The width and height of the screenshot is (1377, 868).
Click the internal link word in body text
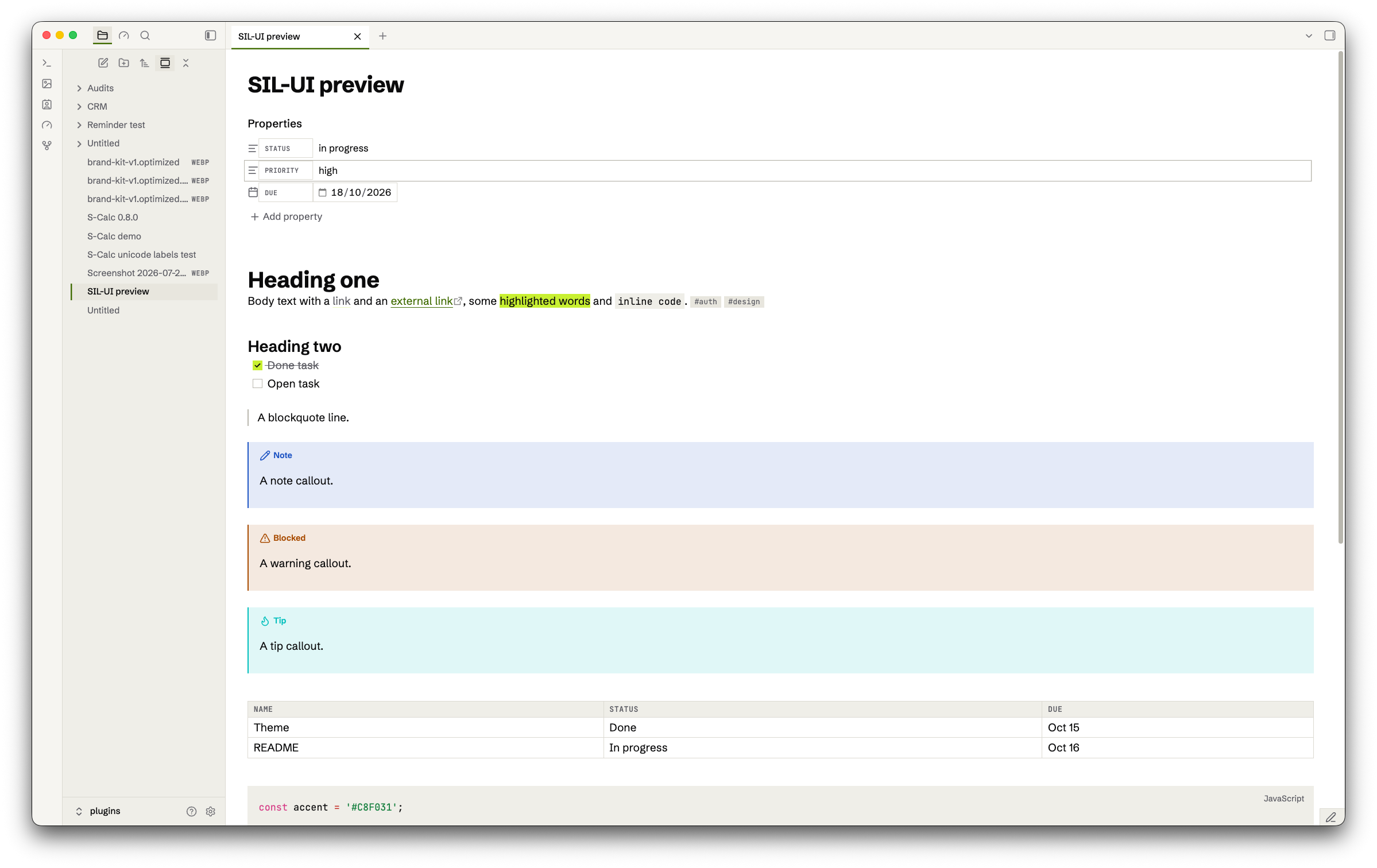point(341,301)
